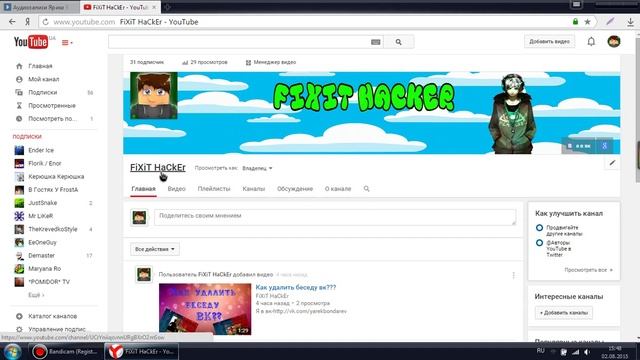Open the 'Как удалить беседу вк???' video link

(x=296, y=287)
